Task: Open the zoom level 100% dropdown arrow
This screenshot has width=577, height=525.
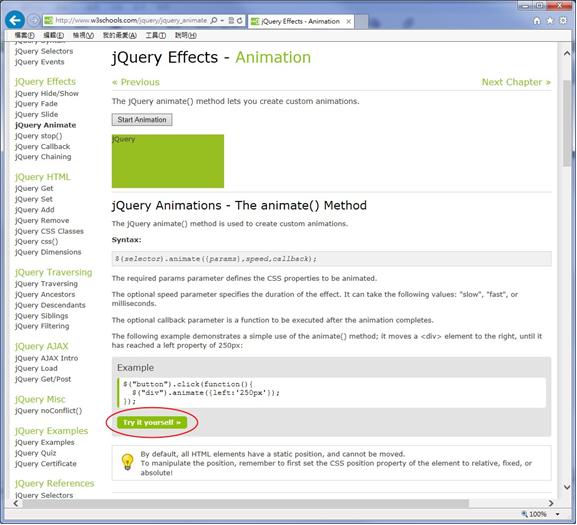Action: coord(557,514)
